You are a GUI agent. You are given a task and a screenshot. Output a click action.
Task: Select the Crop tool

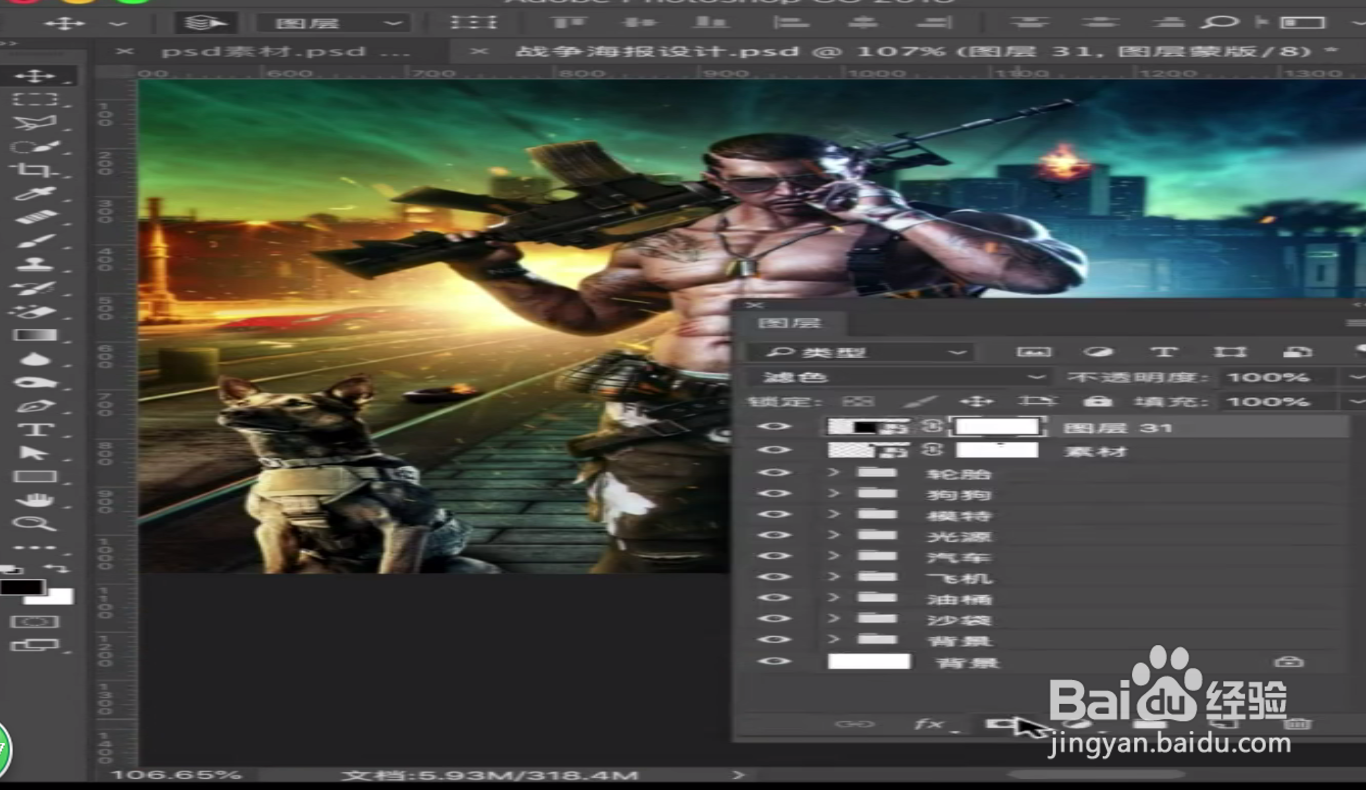point(35,170)
